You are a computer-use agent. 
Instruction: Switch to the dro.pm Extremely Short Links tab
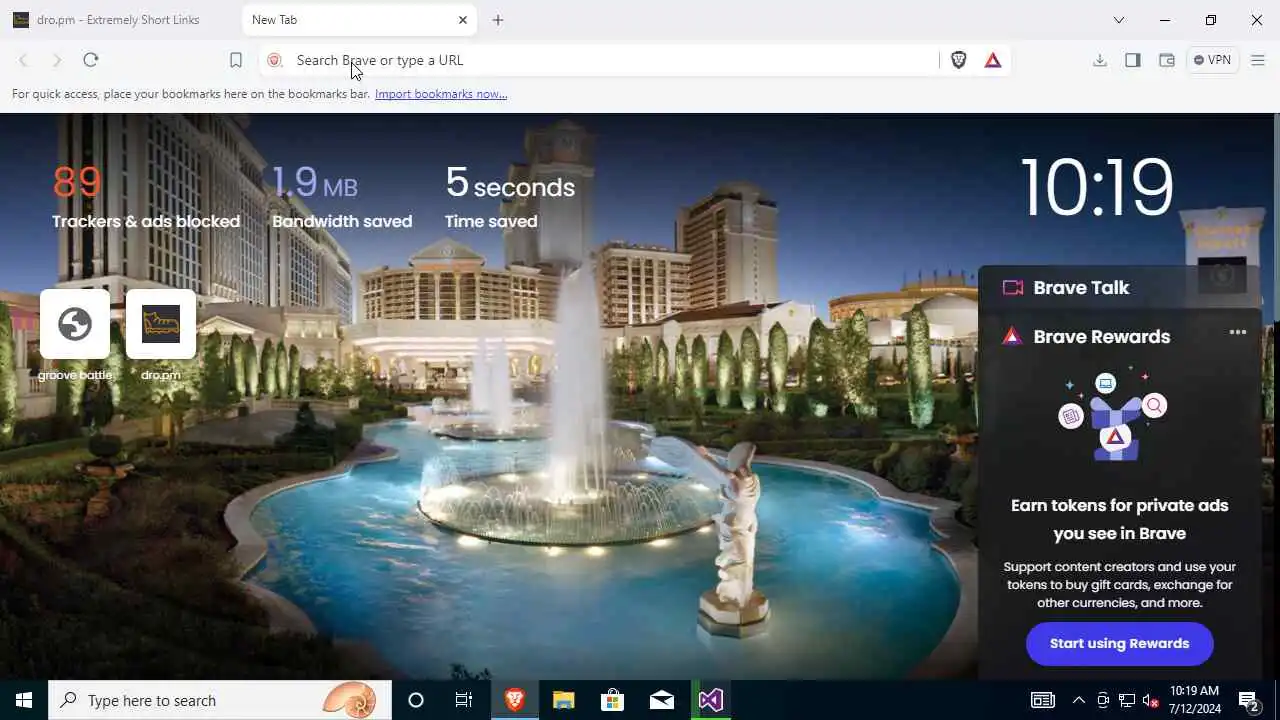[120, 20]
